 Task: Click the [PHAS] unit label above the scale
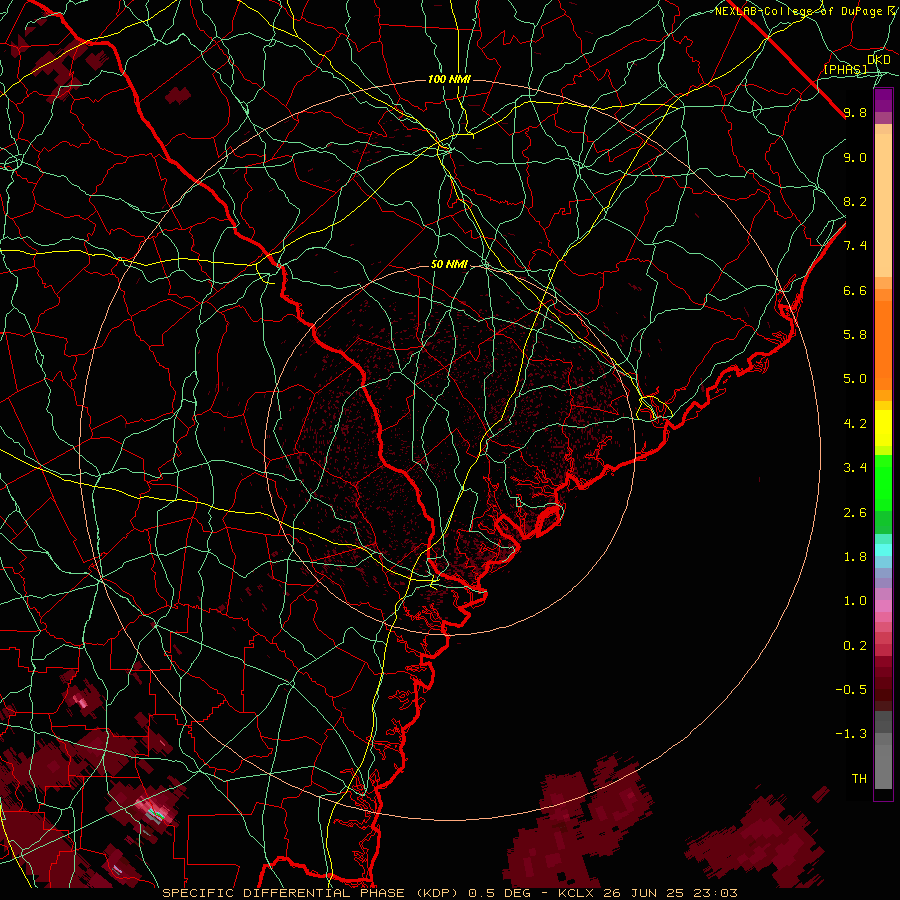(x=845, y=69)
